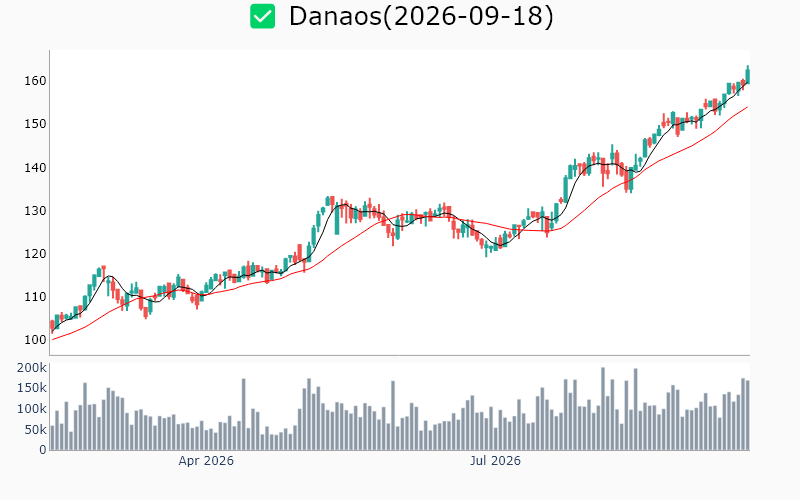
Task: Click the green checkmark icon beside Danaos
Action: [262, 16]
